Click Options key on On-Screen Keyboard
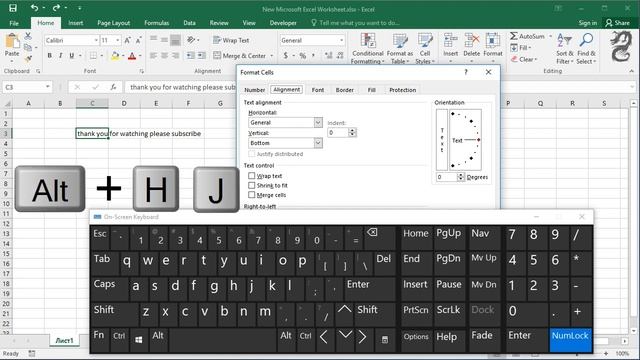 pyautogui.click(x=416, y=340)
